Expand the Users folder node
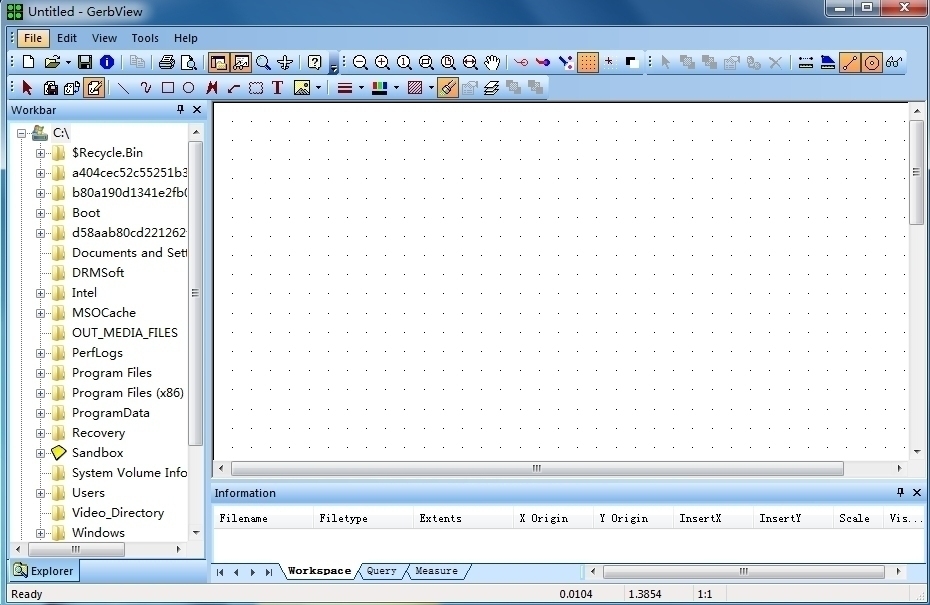This screenshot has height=605, width=930. [x=40, y=493]
